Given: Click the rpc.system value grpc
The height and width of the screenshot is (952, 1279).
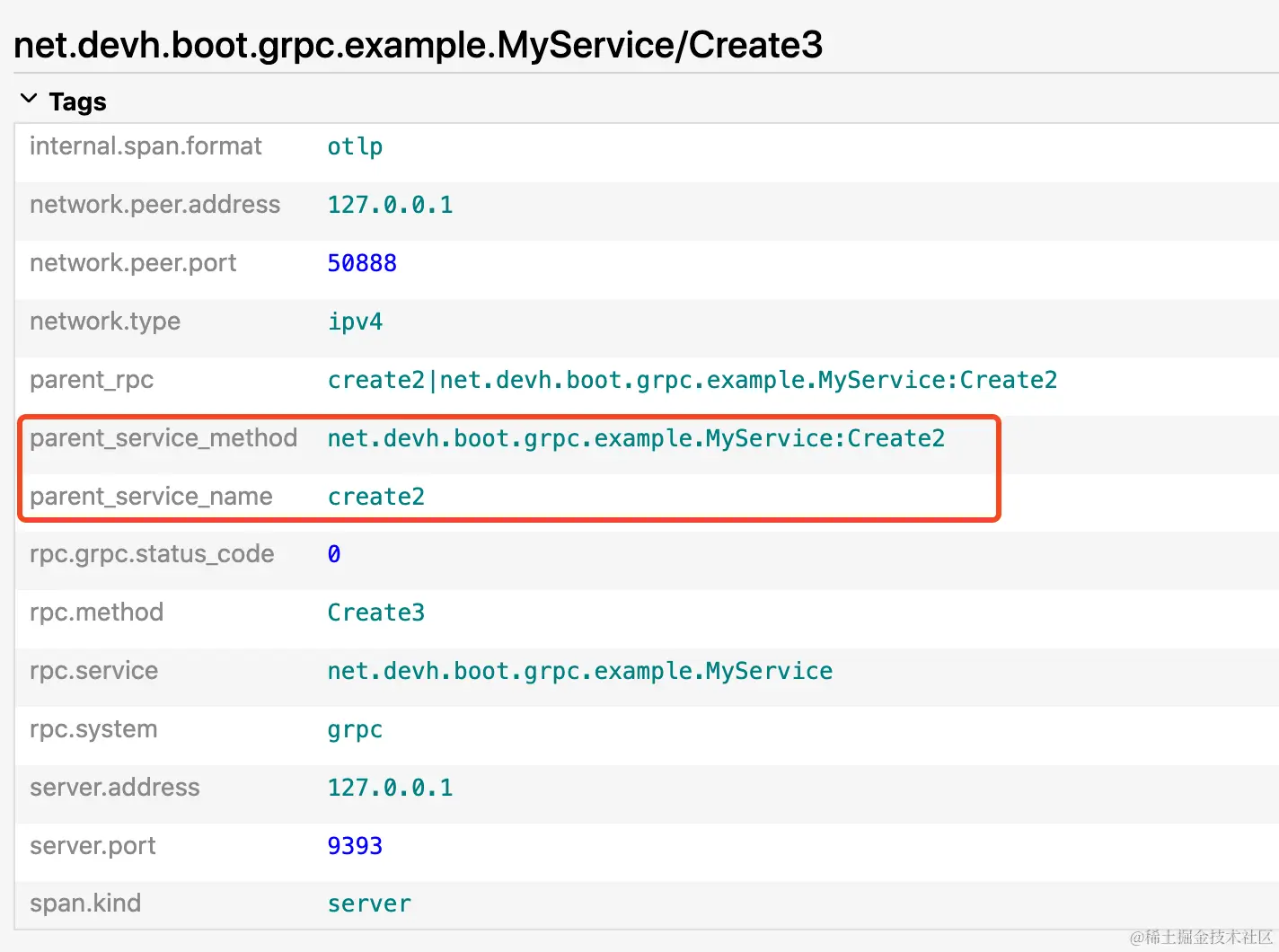Looking at the screenshot, I should coord(355,729).
